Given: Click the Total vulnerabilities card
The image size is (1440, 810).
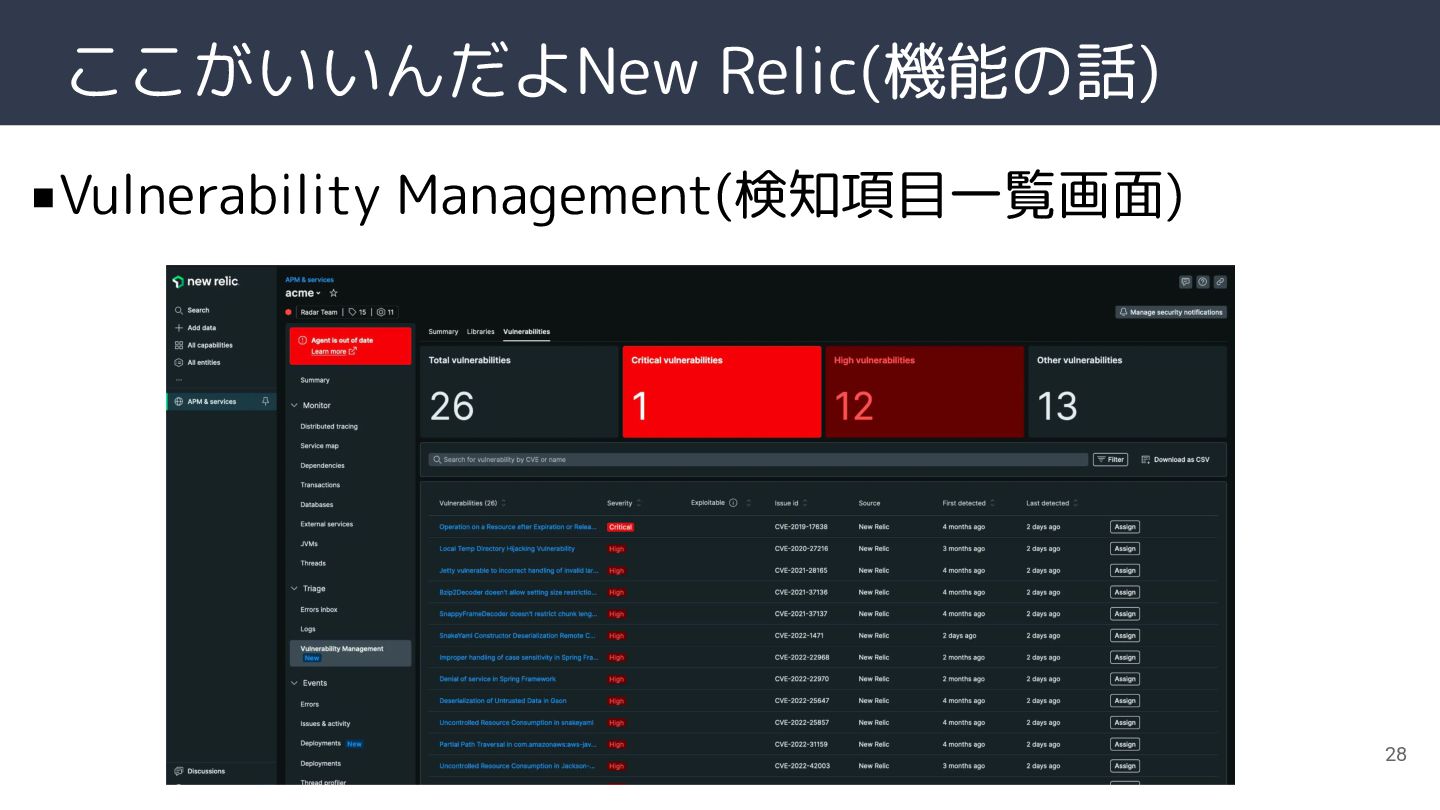Looking at the screenshot, I should click(519, 392).
